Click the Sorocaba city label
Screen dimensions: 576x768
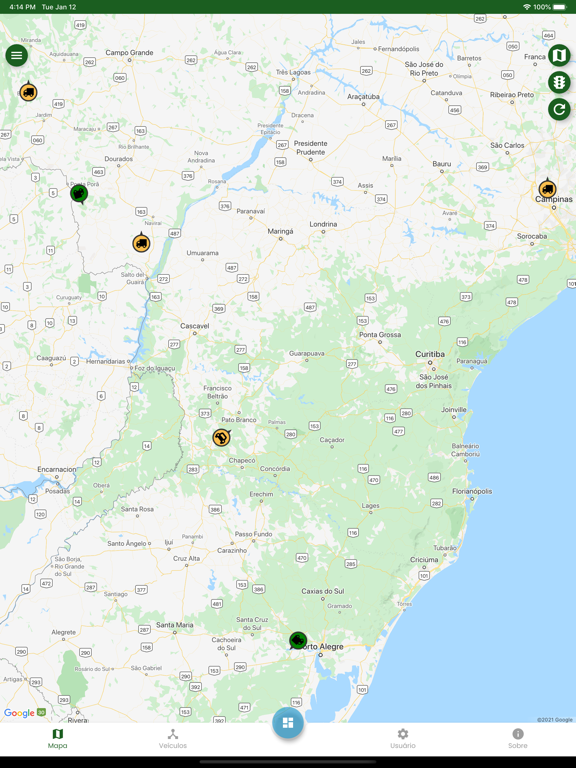[532, 236]
